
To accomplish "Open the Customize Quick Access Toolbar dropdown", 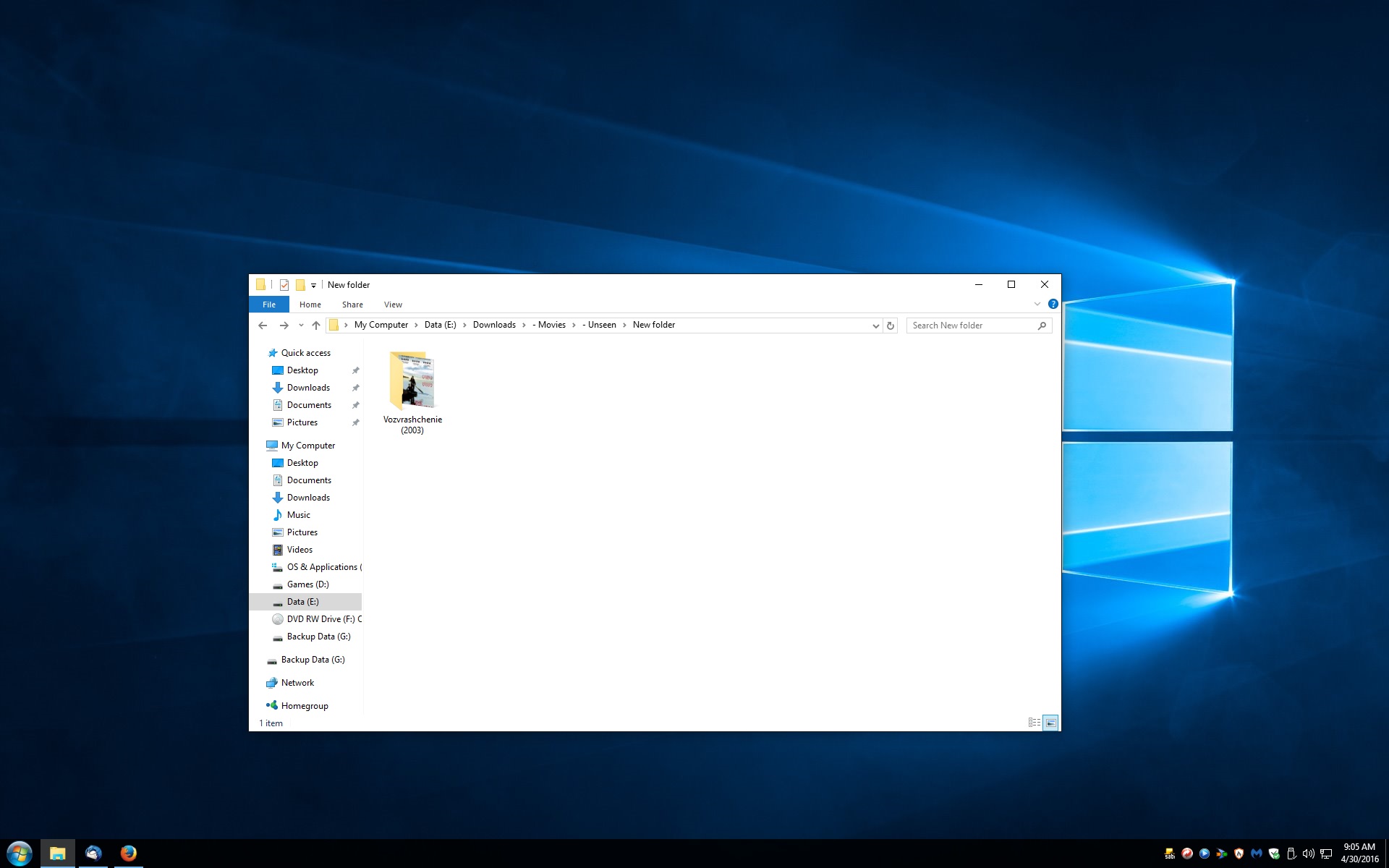I will point(313,286).
